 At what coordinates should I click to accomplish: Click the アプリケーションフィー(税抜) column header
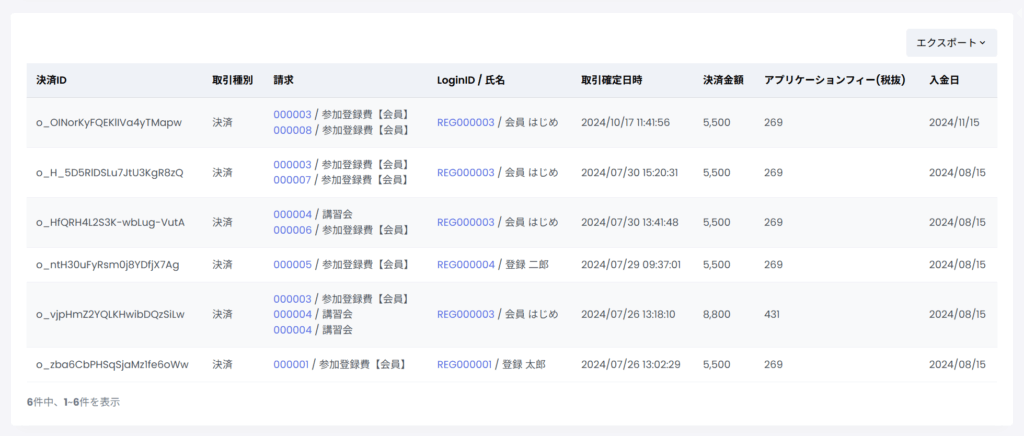834,80
